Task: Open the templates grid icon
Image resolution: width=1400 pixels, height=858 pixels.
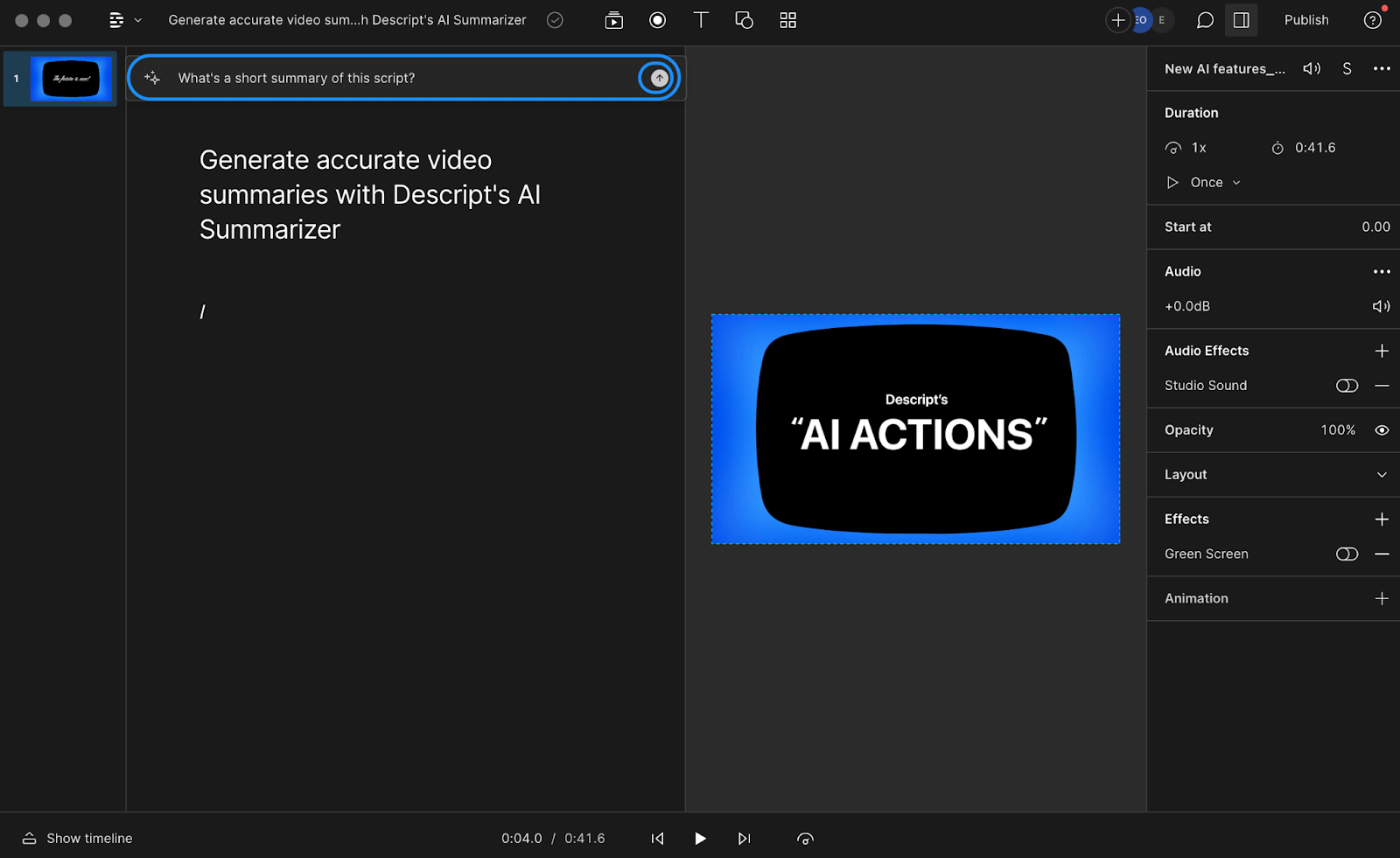Action: coord(787,20)
